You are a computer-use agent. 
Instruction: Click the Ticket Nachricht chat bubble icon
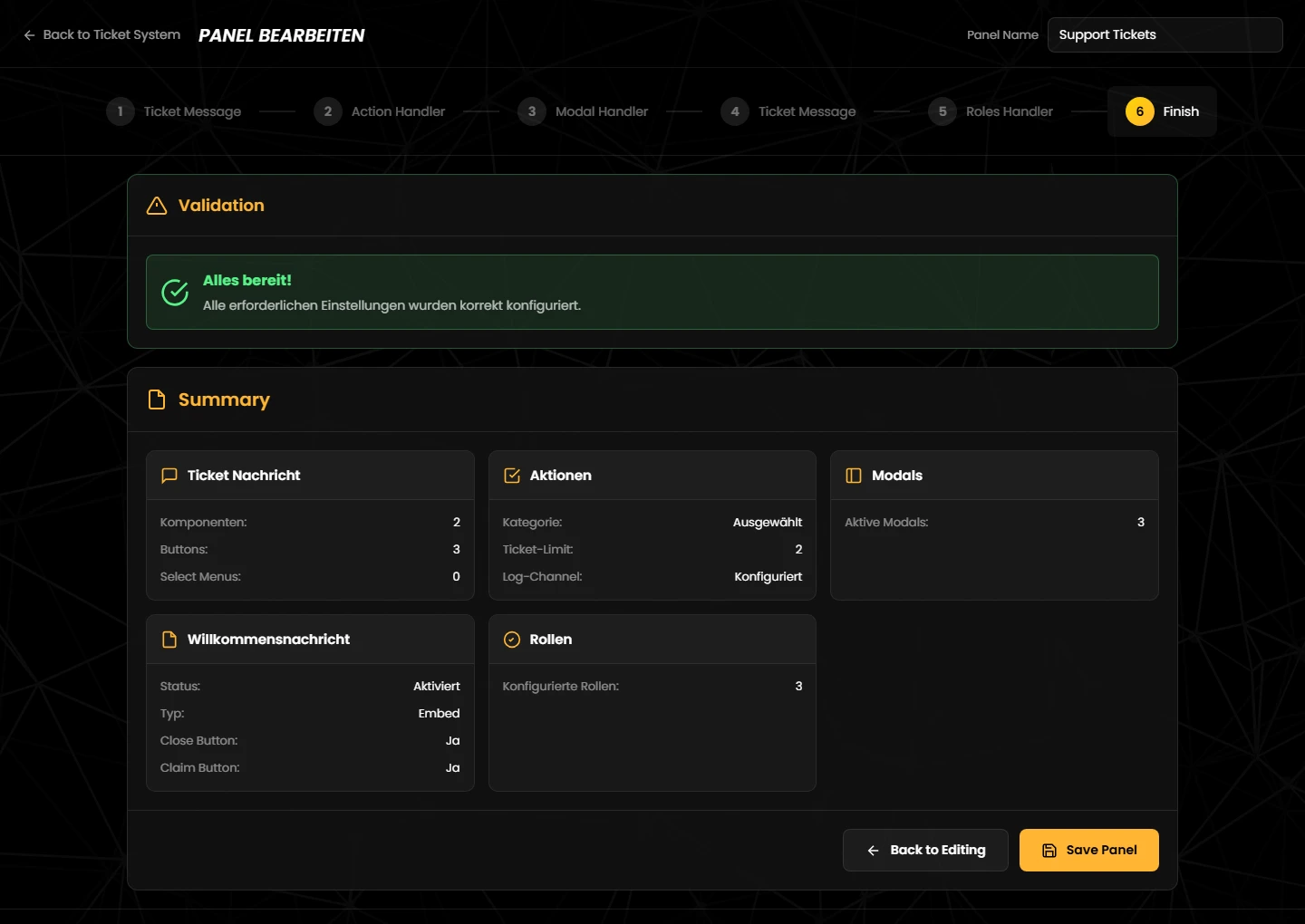pyautogui.click(x=169, y=476)
